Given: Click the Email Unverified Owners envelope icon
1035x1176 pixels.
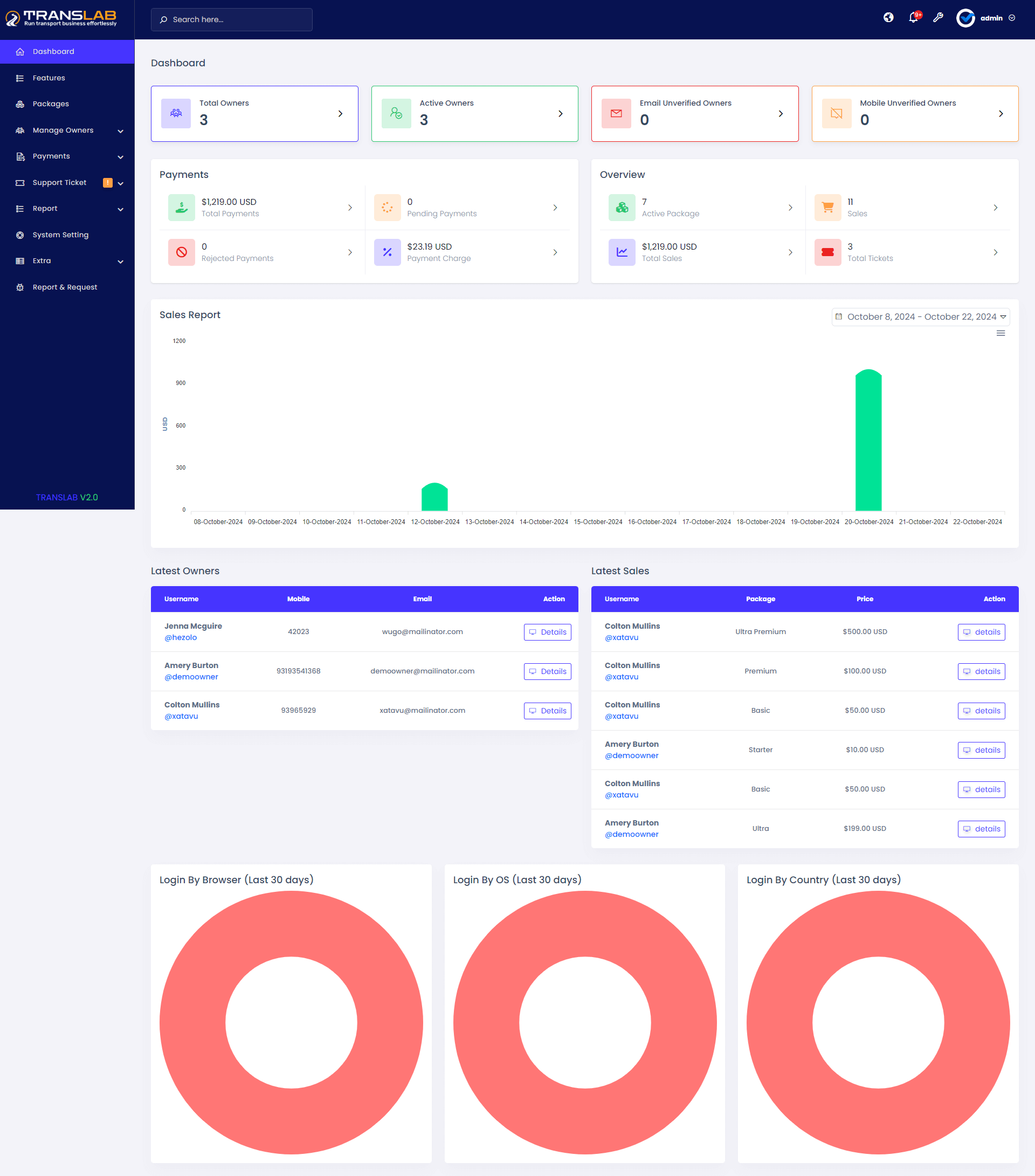Looking at the screenshot, I should [616, 113].
